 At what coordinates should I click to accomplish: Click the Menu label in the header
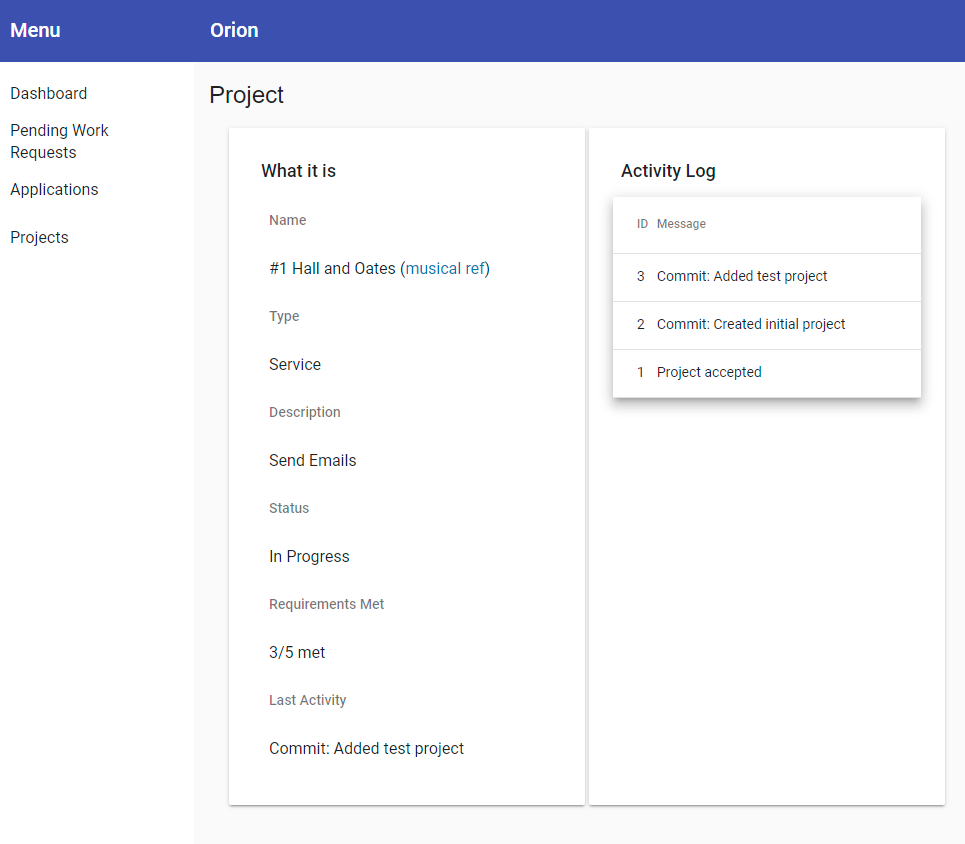coord(35,30)
